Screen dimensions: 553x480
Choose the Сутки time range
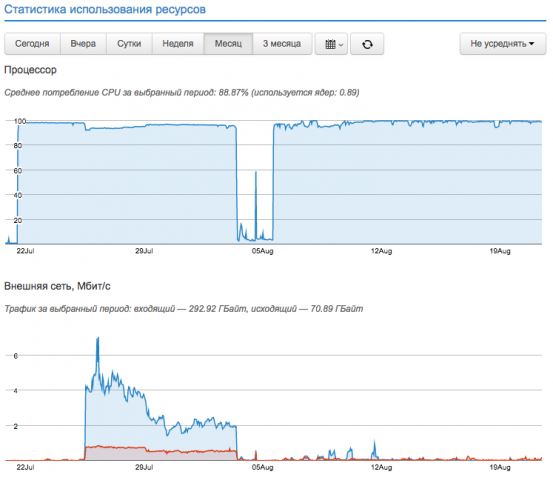coord(129,44)
